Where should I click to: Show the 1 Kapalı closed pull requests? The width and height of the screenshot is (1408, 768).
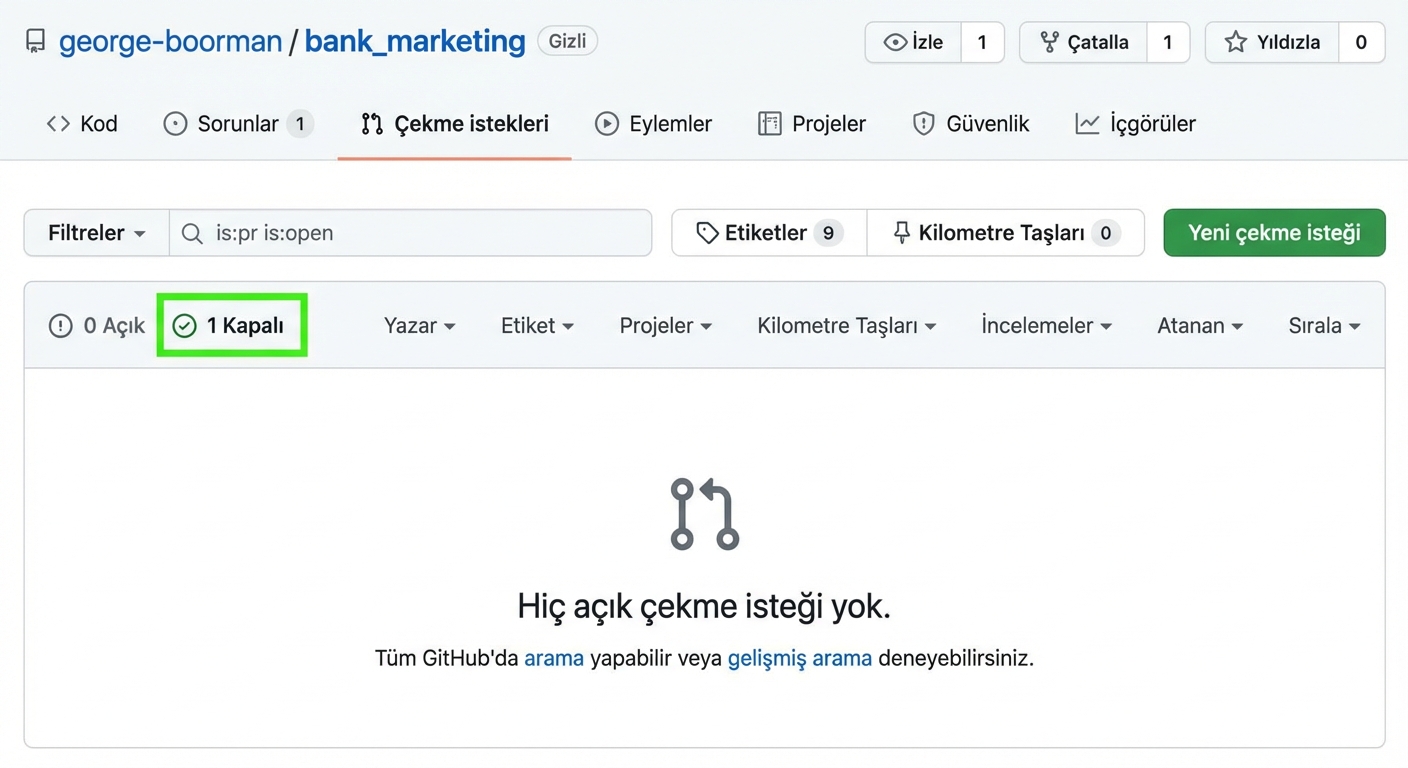pyautogui.click(x=232, y=325)
